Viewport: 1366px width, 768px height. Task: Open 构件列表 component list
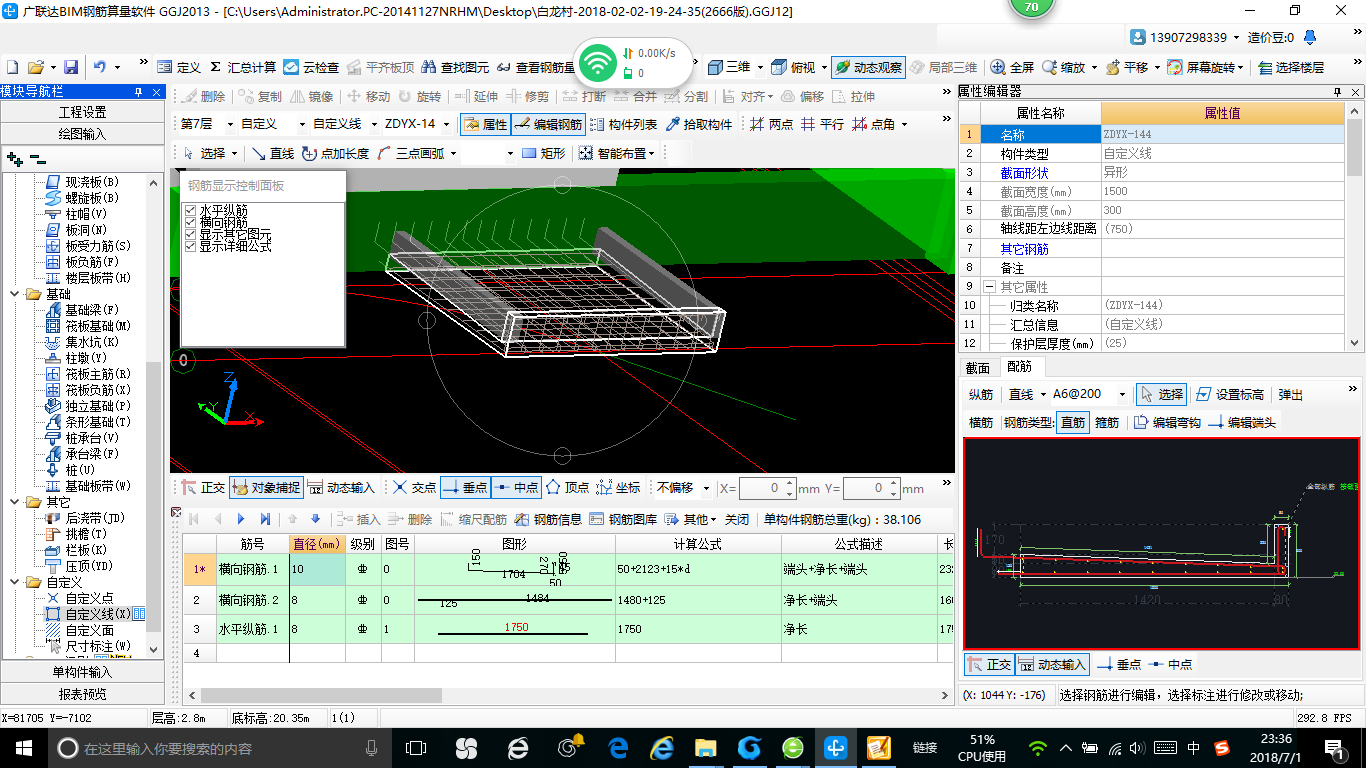pos(623,124)
